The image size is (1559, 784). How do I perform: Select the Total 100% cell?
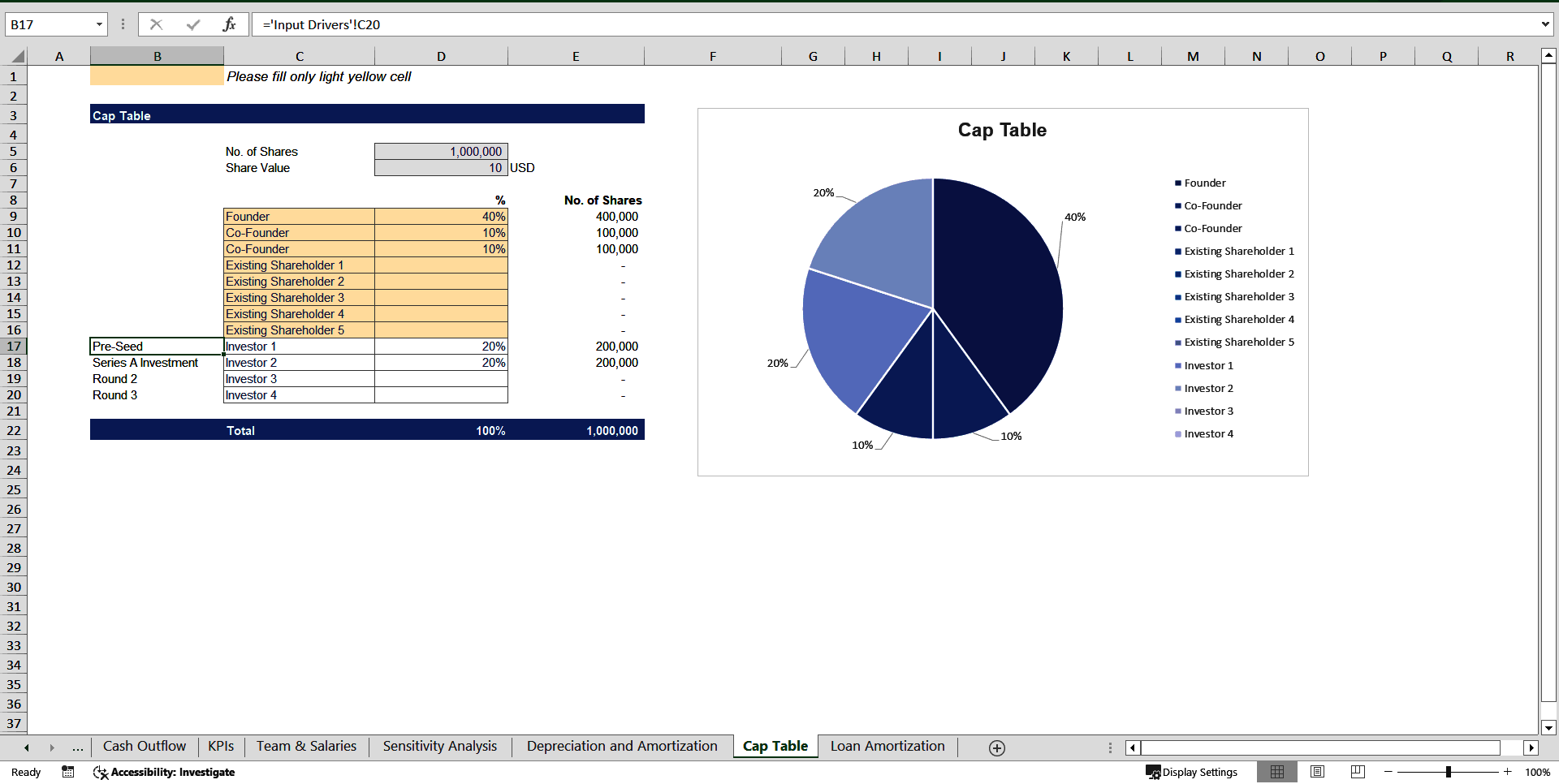tap(441, 430)
